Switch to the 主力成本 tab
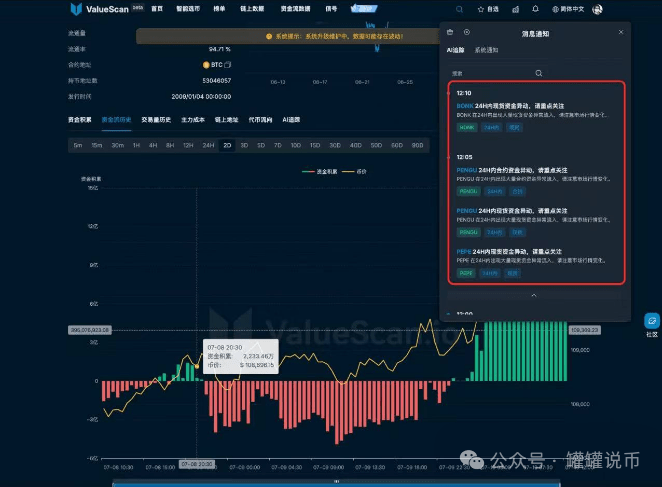 click(x=193, y=120)
